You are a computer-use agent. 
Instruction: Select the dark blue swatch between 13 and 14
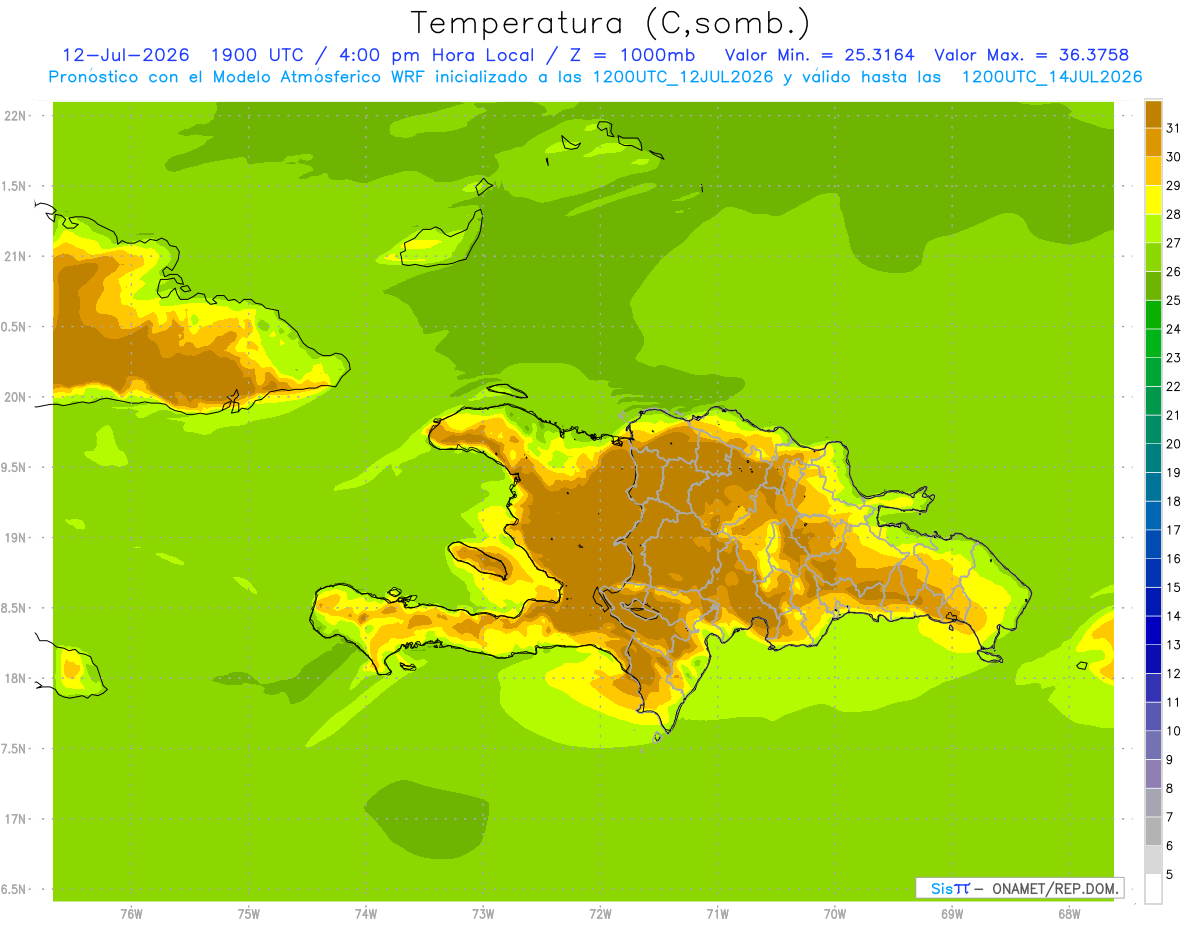point(1153,630)
